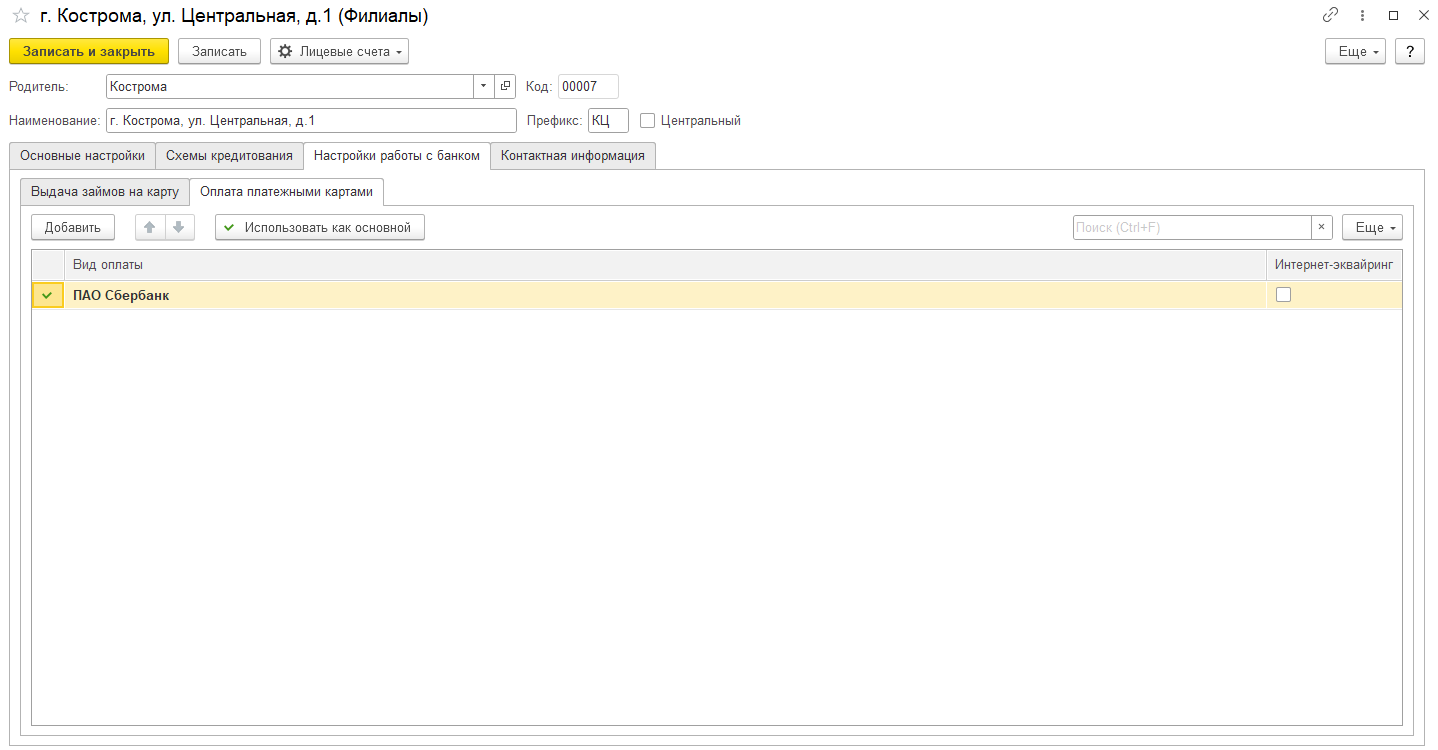
Task: Expand the Лицевые счета dropdown
Action: coord(339,51)
